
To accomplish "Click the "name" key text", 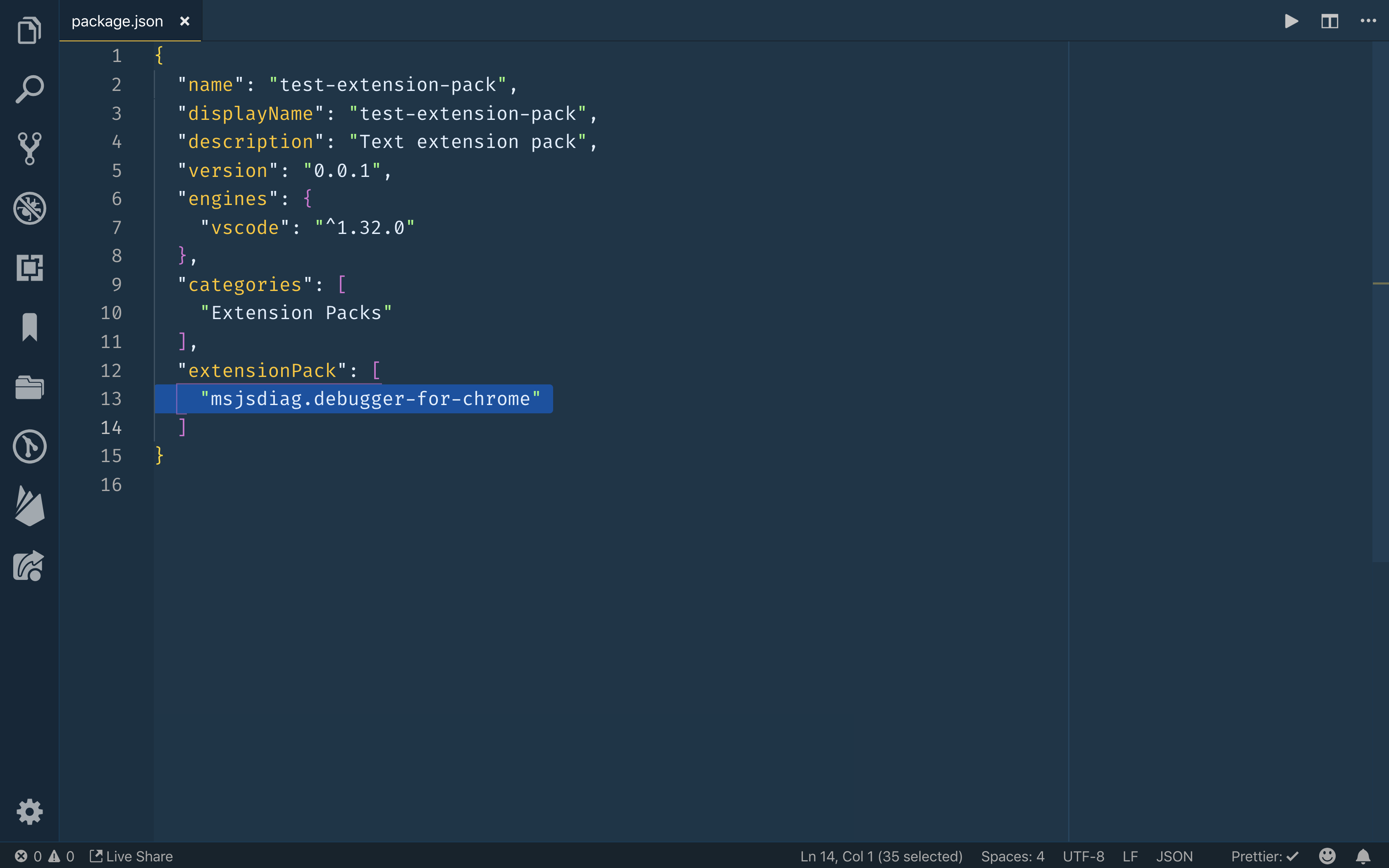I will 211,85.
